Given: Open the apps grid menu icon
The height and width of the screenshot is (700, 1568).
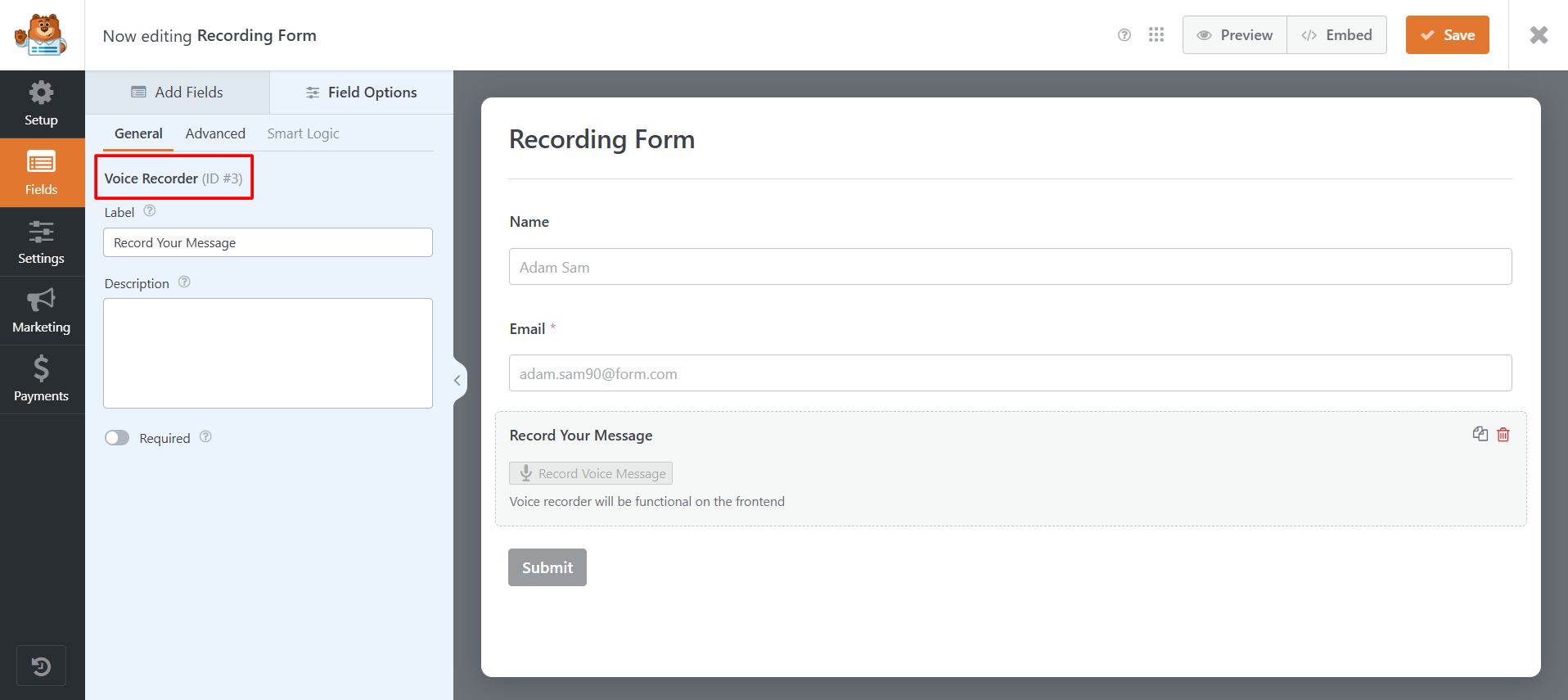Looking at the screenshot, I should coord(1156,35).
